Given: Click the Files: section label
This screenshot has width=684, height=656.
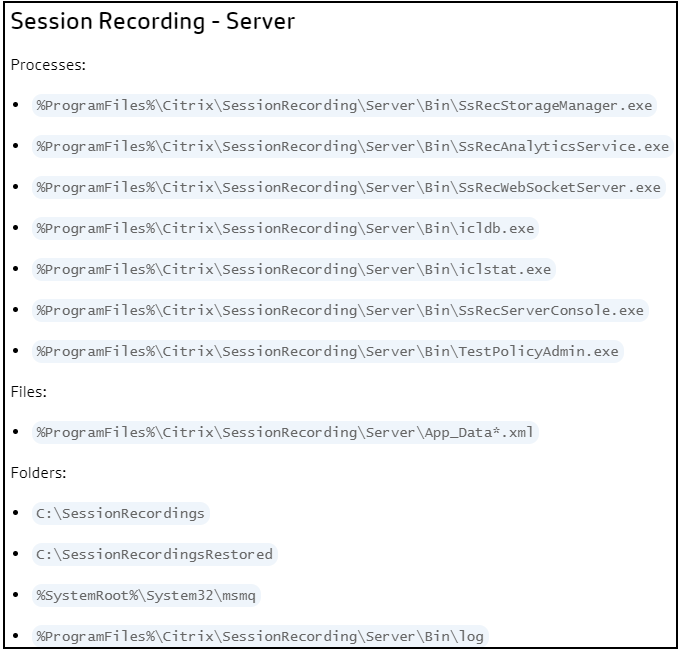Looking at the screenshot, I should [x=29, y=392].
